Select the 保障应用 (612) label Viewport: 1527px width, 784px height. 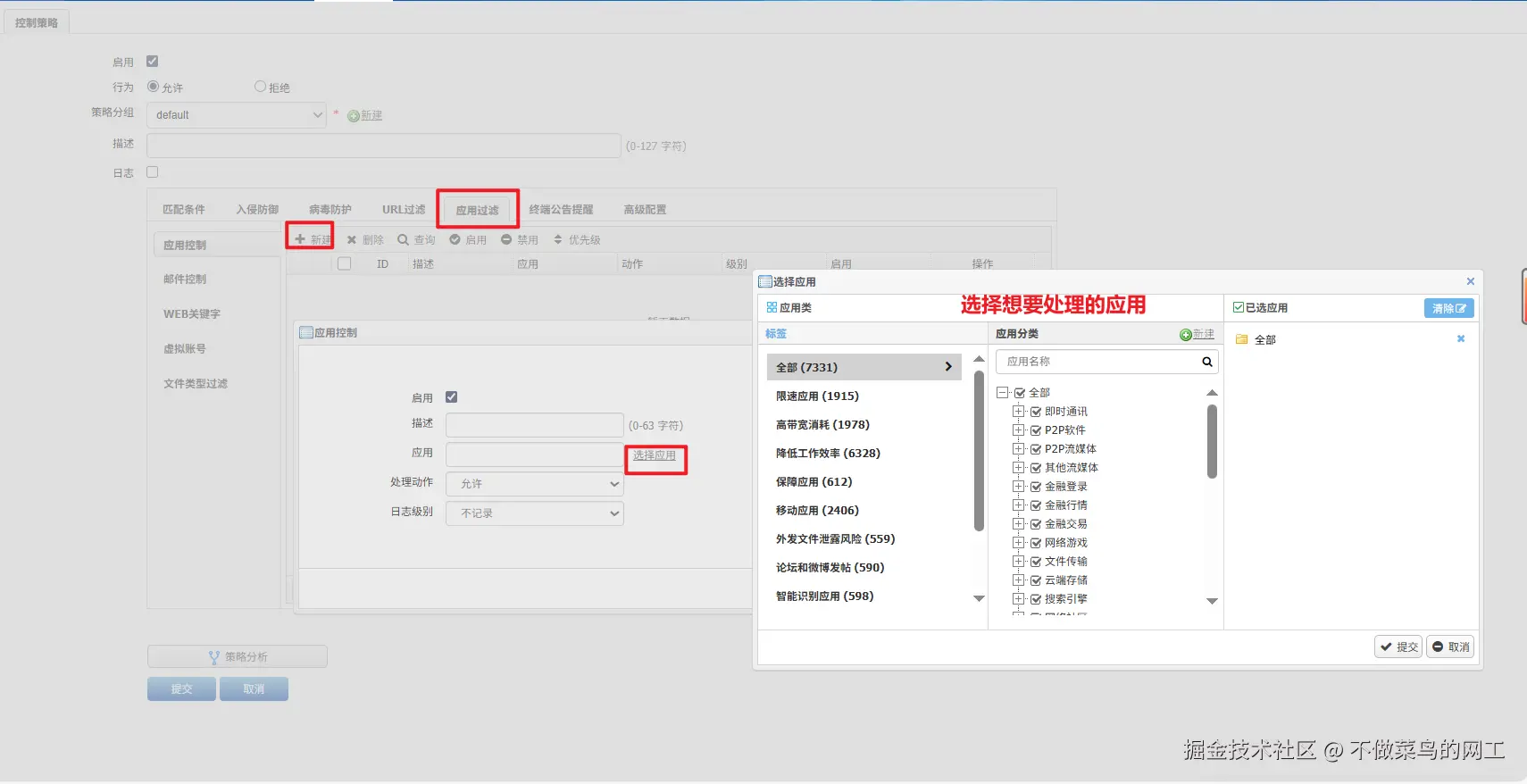[x=814, y=481]
